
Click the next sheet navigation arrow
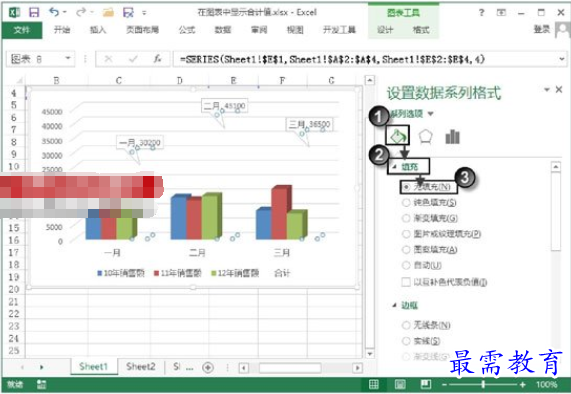click(42, 367)
